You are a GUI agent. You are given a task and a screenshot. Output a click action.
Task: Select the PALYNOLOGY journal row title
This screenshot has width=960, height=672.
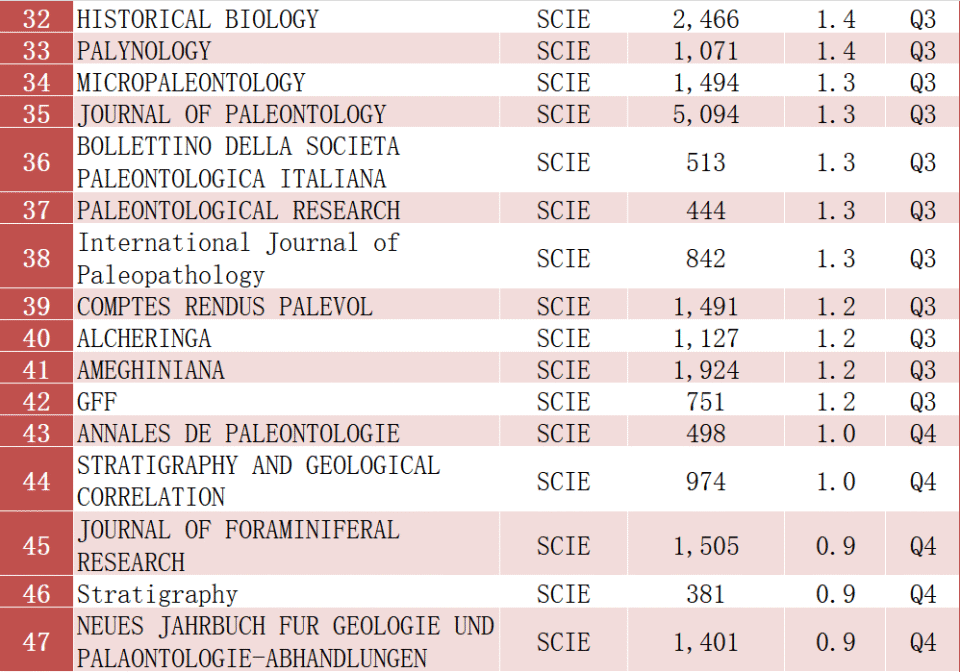click(x=144, y=51)
